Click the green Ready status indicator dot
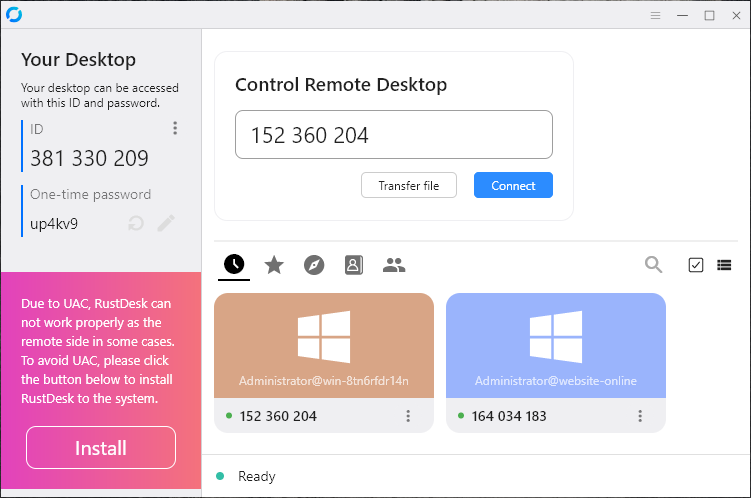Viewport: 751px width, 498px height. (x=220, y=476)
